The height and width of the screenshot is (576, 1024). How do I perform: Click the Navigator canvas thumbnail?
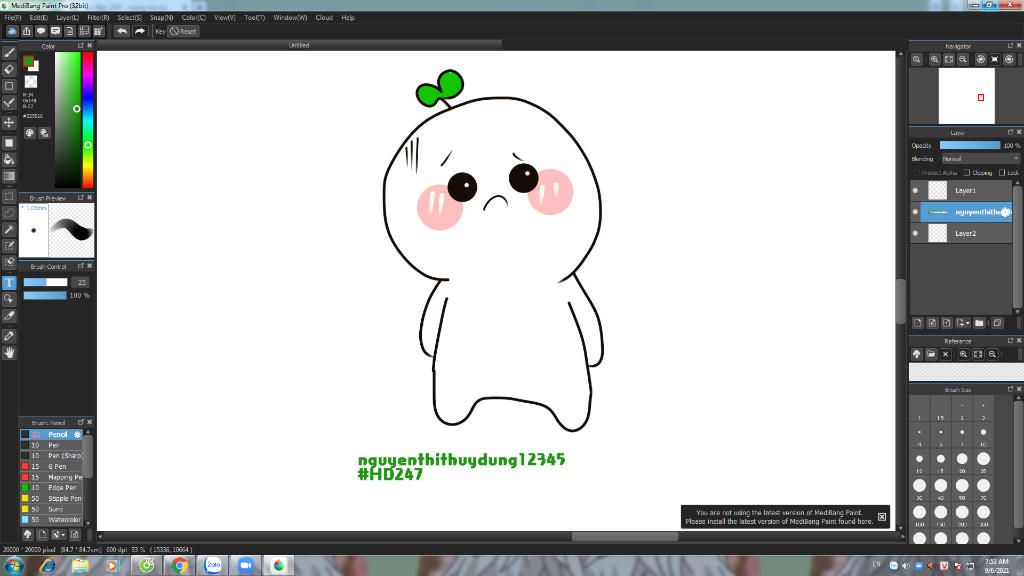(967, 96)
